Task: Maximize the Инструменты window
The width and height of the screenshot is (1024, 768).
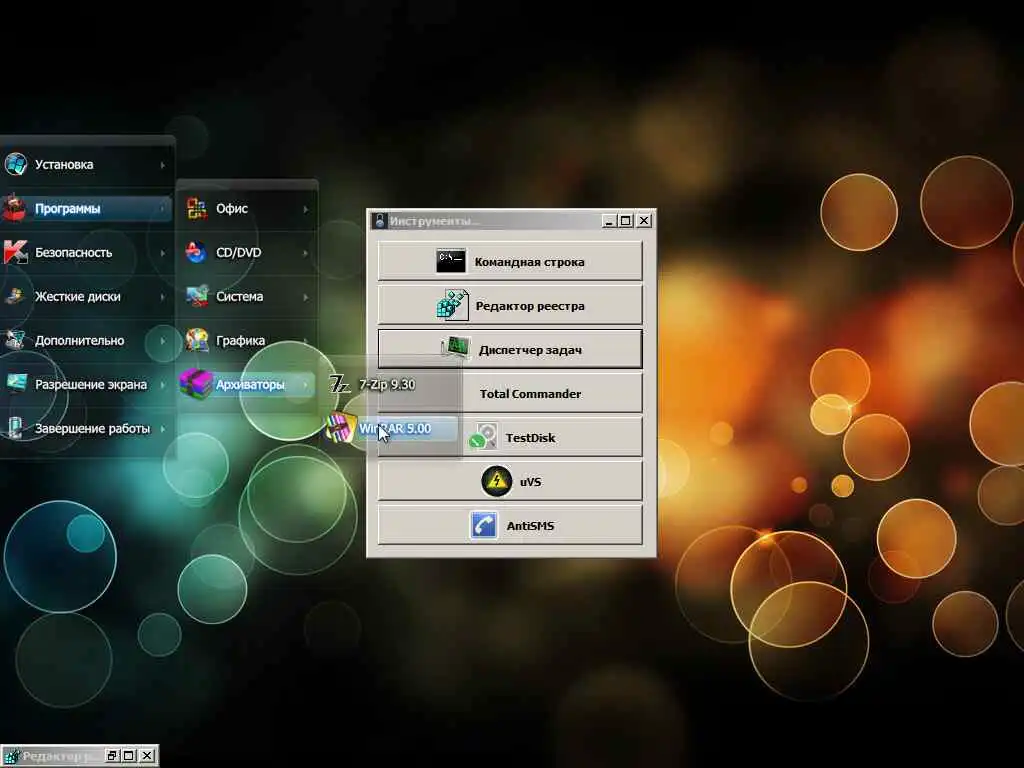Action: click(x=626, y=221)
